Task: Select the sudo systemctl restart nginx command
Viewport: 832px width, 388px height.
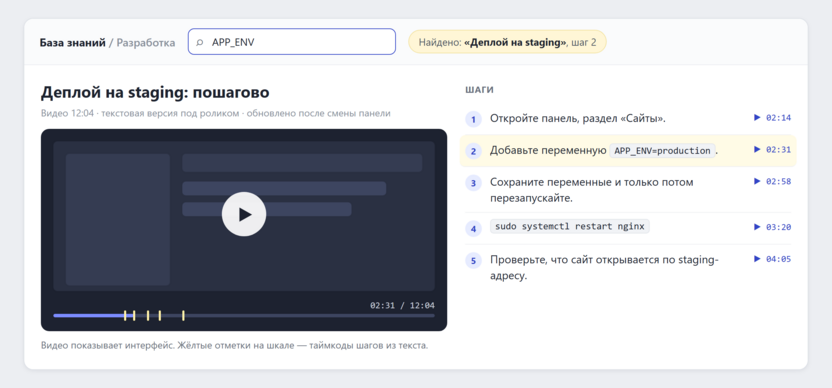Action: click(569, 227)
